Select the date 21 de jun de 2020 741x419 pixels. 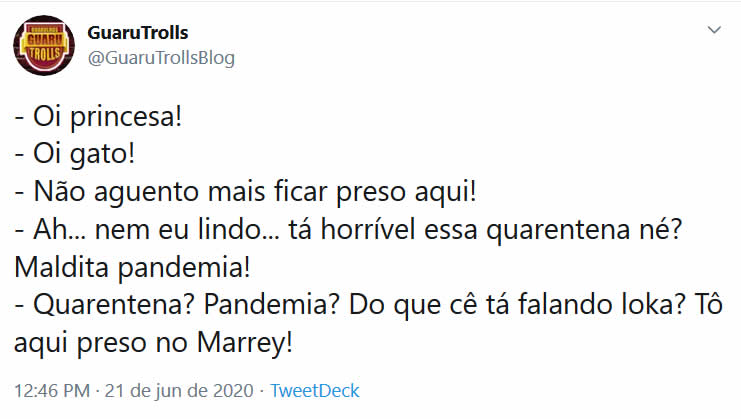[x=179, y=391]
